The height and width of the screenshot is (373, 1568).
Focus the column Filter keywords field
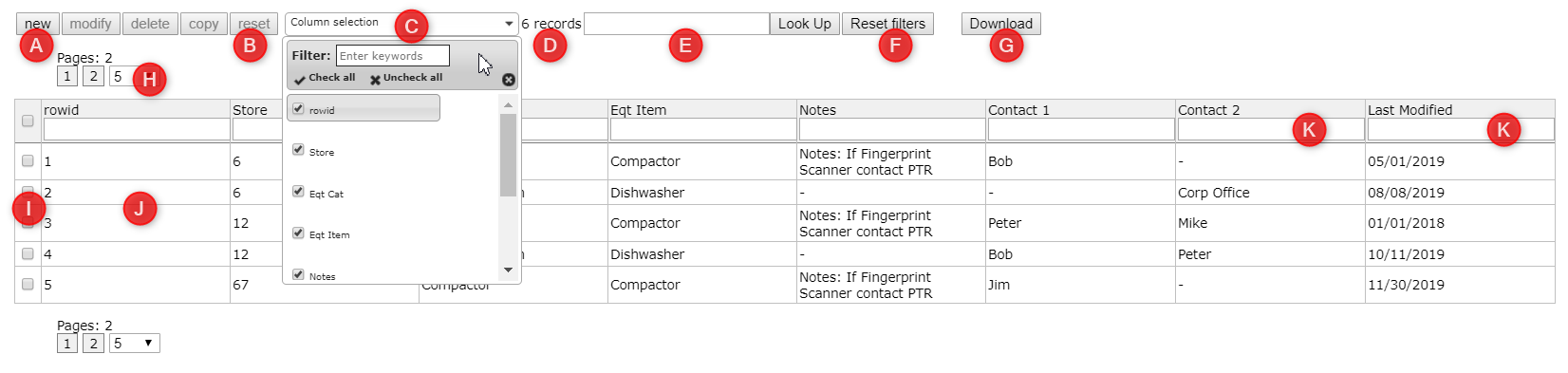392,56
